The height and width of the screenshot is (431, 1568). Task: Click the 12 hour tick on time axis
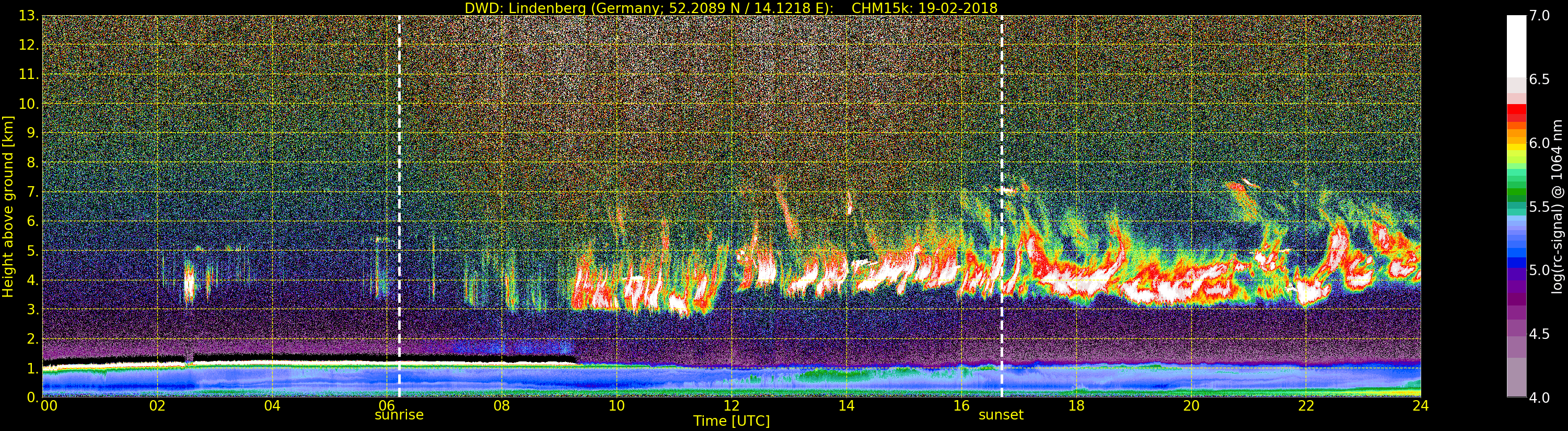(x=731, y=406)
